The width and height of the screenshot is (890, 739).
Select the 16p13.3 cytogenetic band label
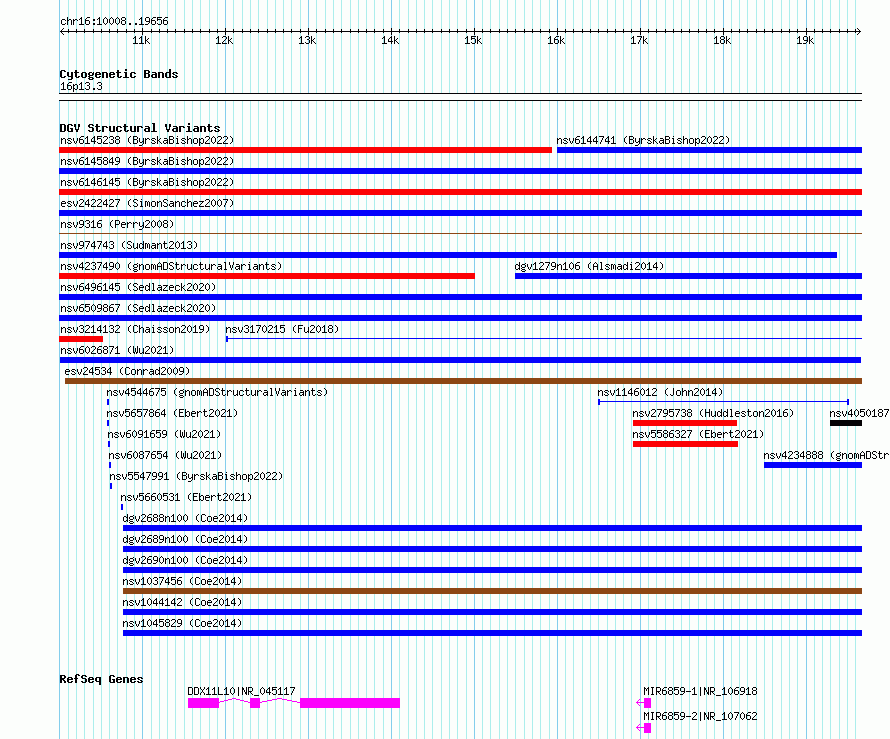[x=81, y=87]
